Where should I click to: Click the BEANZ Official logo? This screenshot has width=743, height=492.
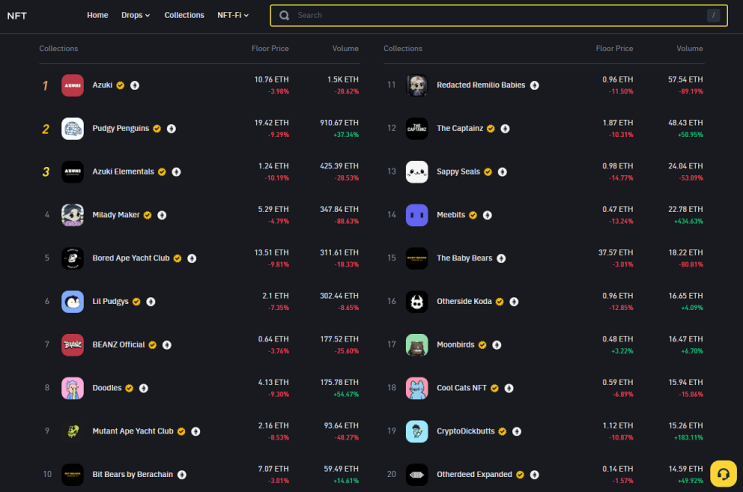pos(72,345)
